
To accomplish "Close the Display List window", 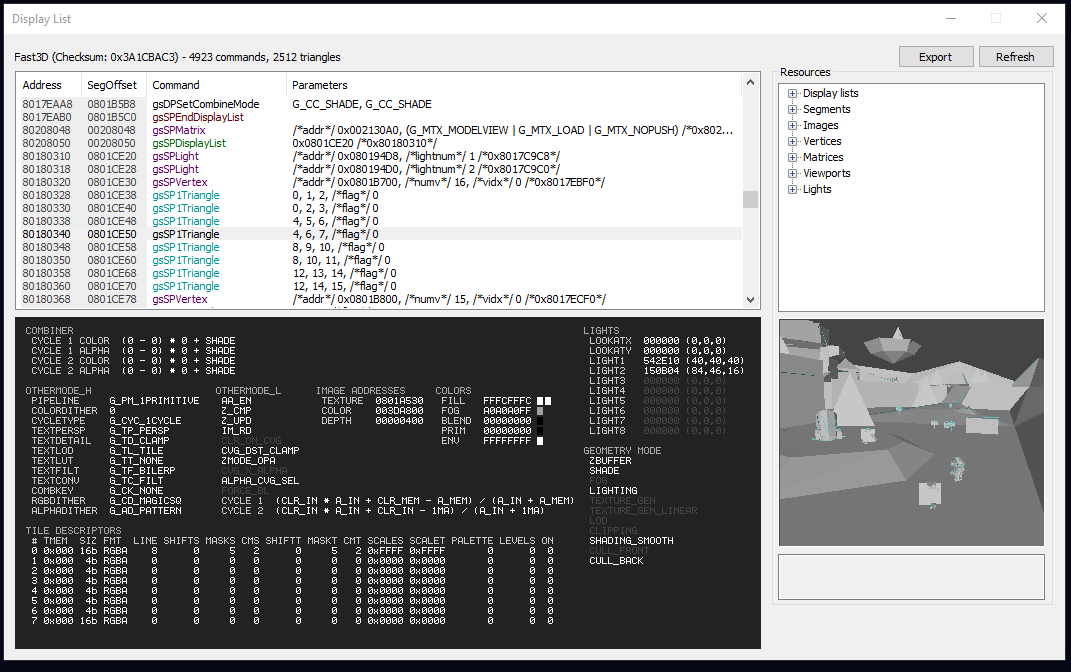I will click(1042, 18).
